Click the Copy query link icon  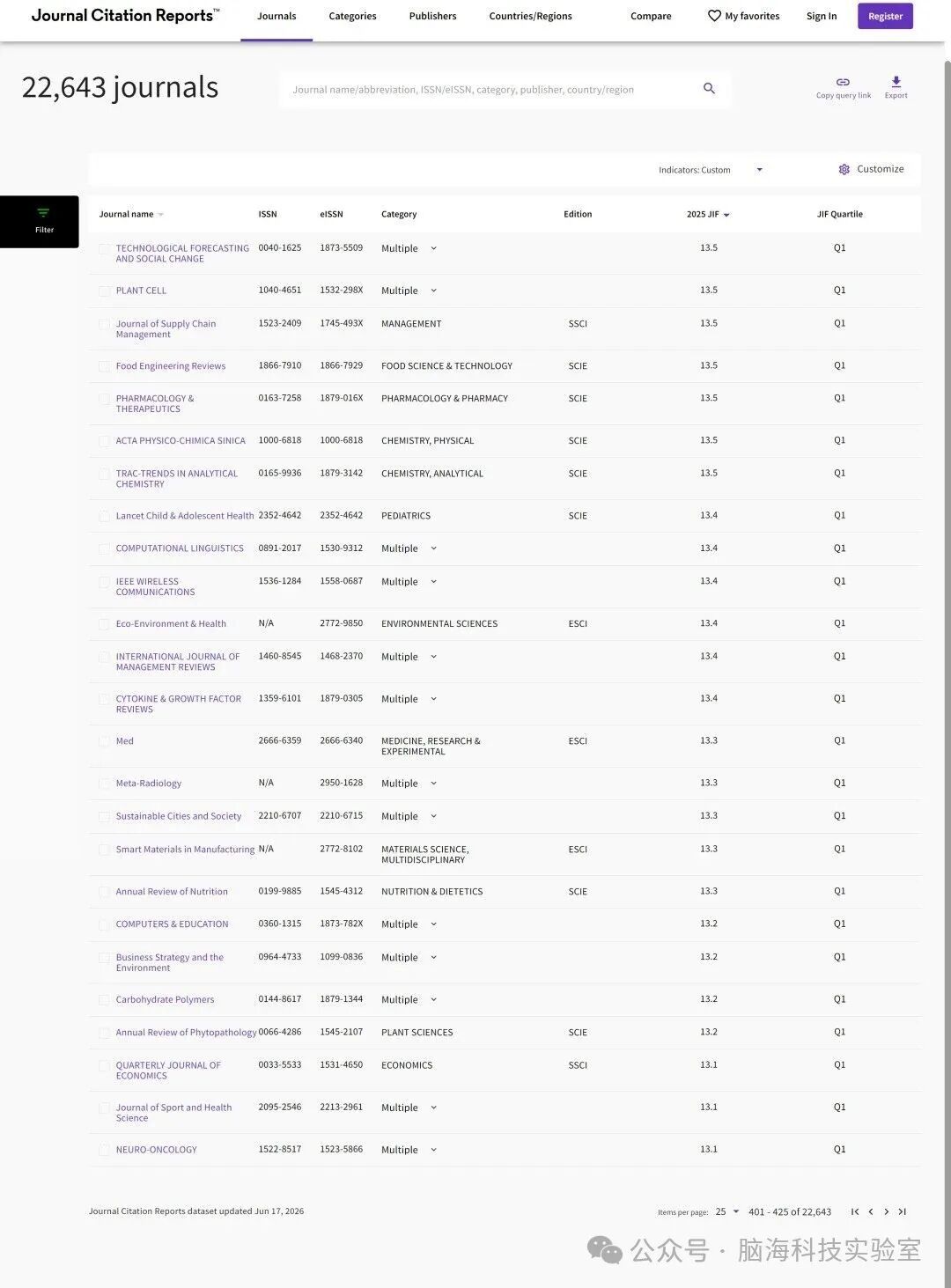point(843,82)
